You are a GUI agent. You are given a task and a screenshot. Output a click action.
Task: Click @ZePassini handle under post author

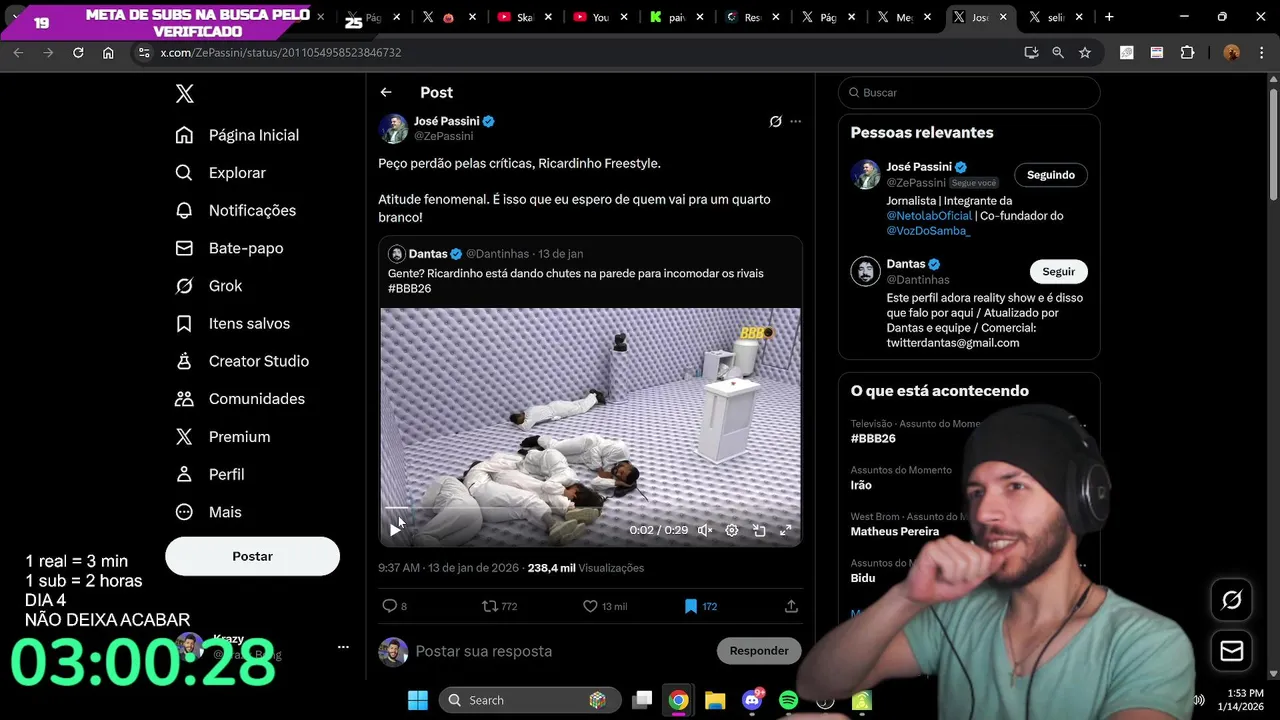[x=443, y=136]
